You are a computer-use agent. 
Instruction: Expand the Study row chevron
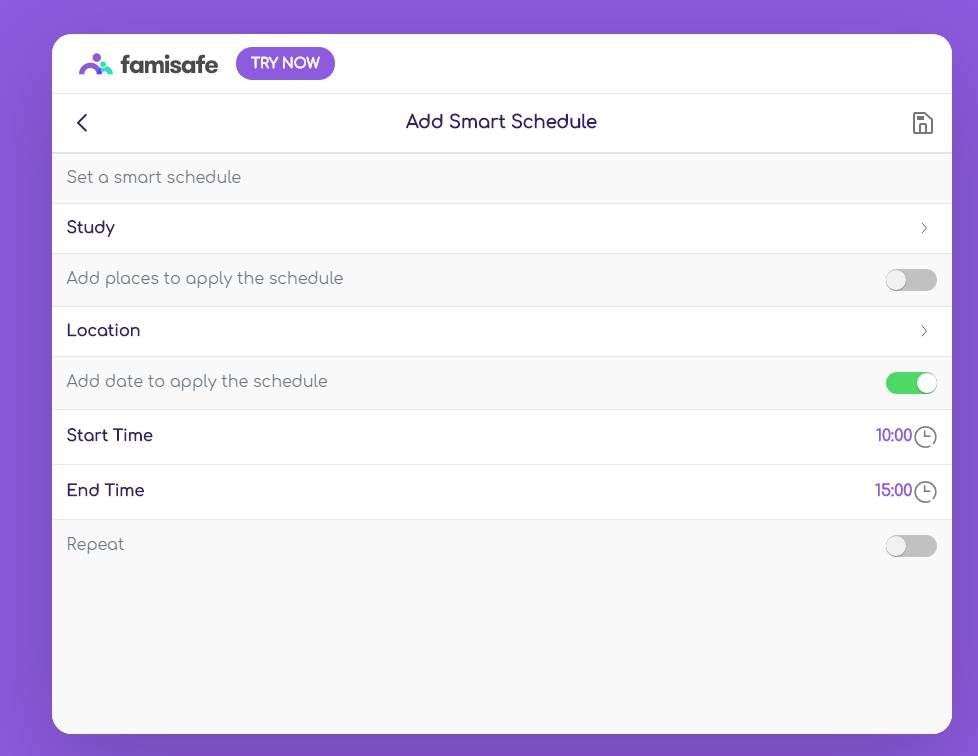(x=924, y=229)
